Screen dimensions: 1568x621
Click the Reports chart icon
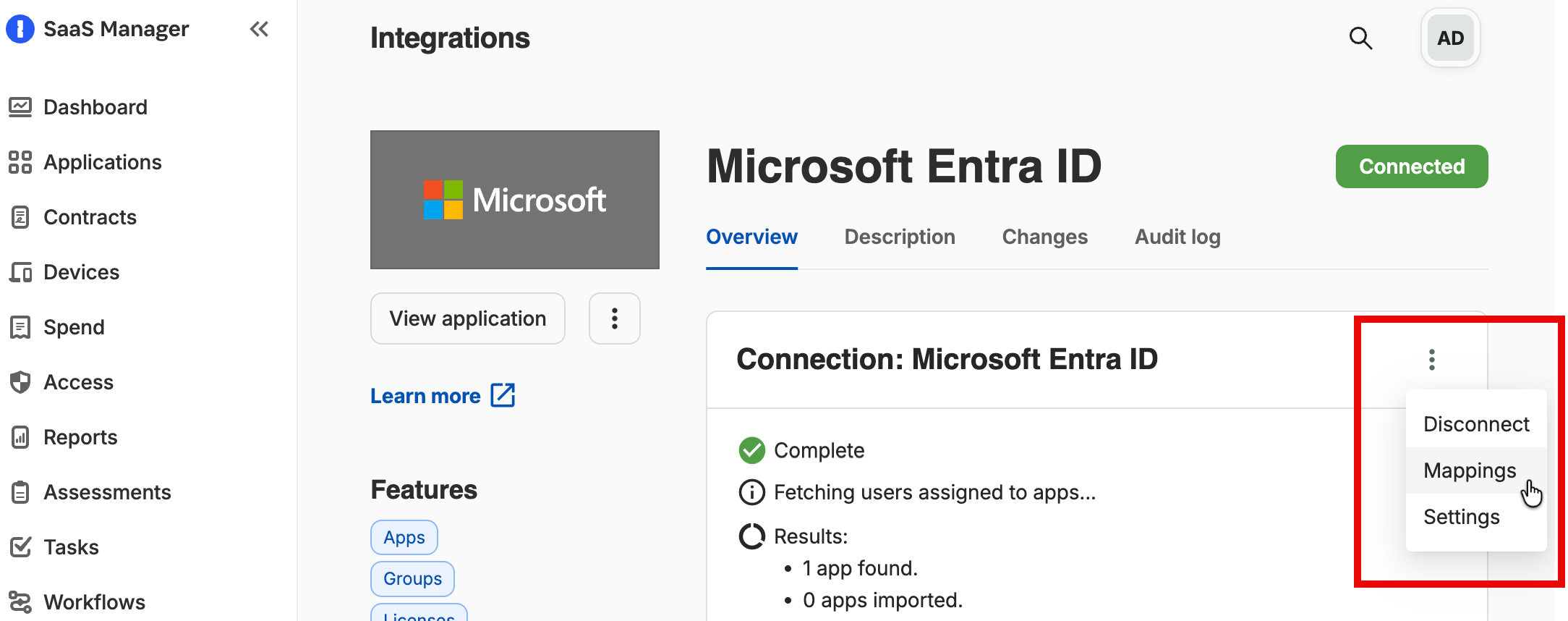20,437
